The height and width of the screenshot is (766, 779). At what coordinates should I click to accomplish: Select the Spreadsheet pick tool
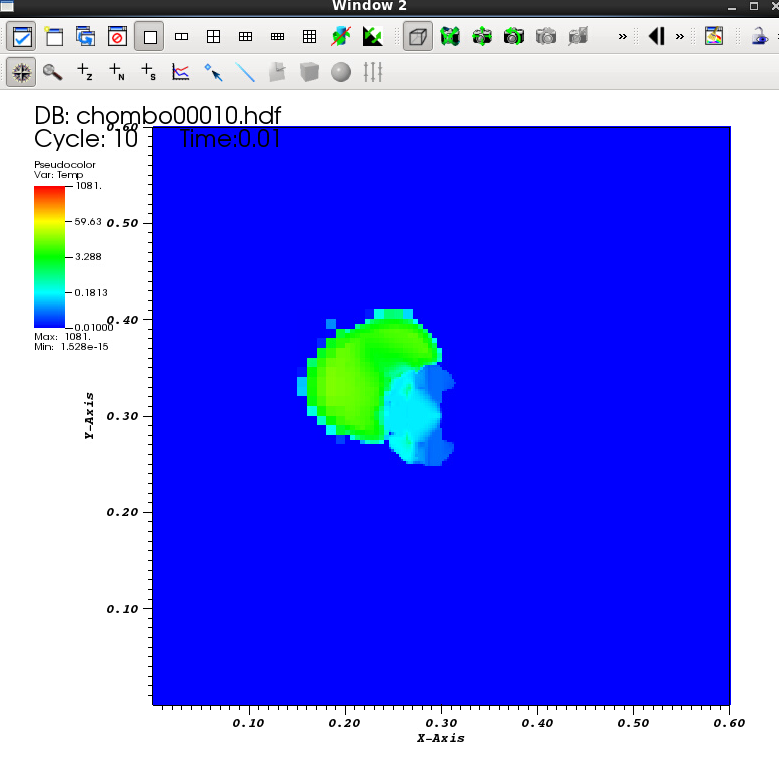click(148, 72)
